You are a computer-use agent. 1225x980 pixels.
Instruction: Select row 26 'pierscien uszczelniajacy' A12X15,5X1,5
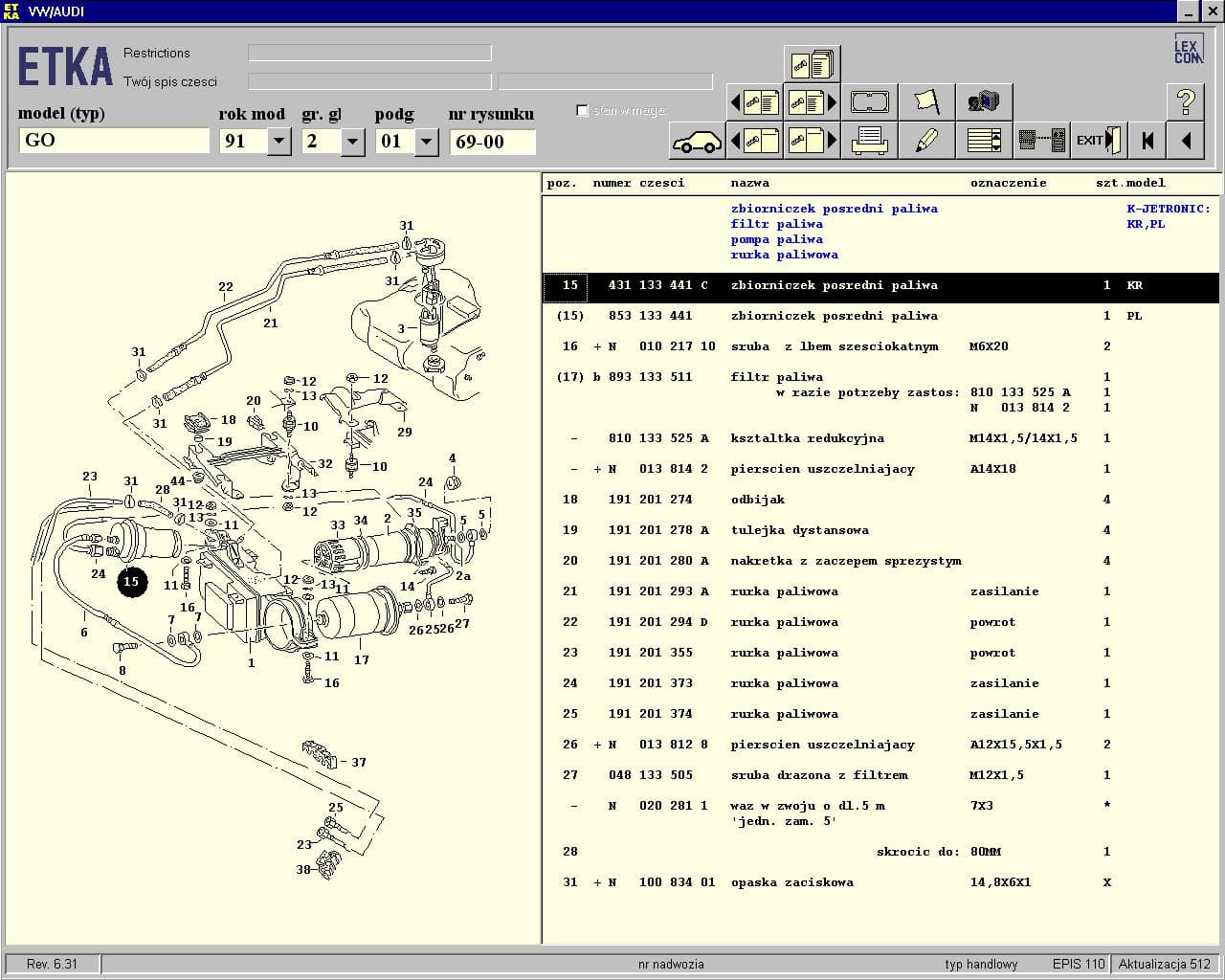click(x=880, y=745)
